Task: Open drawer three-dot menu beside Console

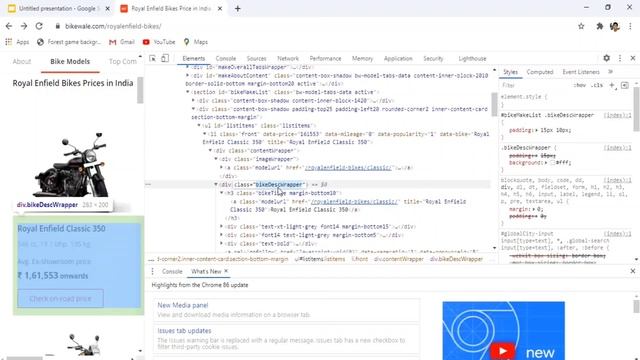Action: coord(152,271)
